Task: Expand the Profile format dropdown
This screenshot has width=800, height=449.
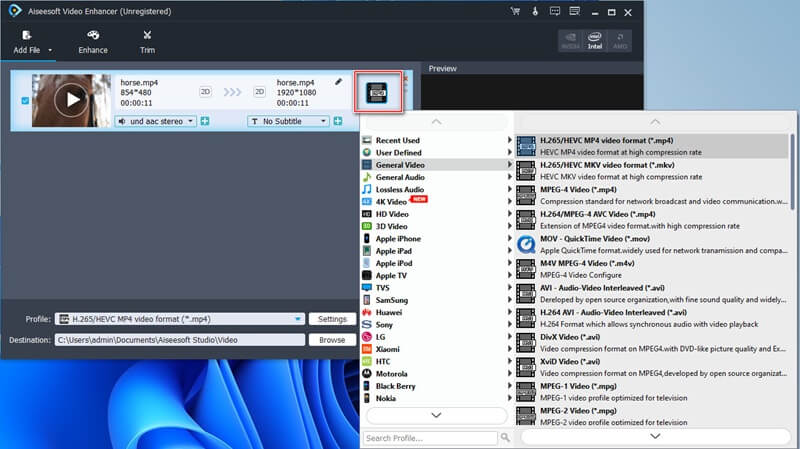Action: [x=298, y=320]
